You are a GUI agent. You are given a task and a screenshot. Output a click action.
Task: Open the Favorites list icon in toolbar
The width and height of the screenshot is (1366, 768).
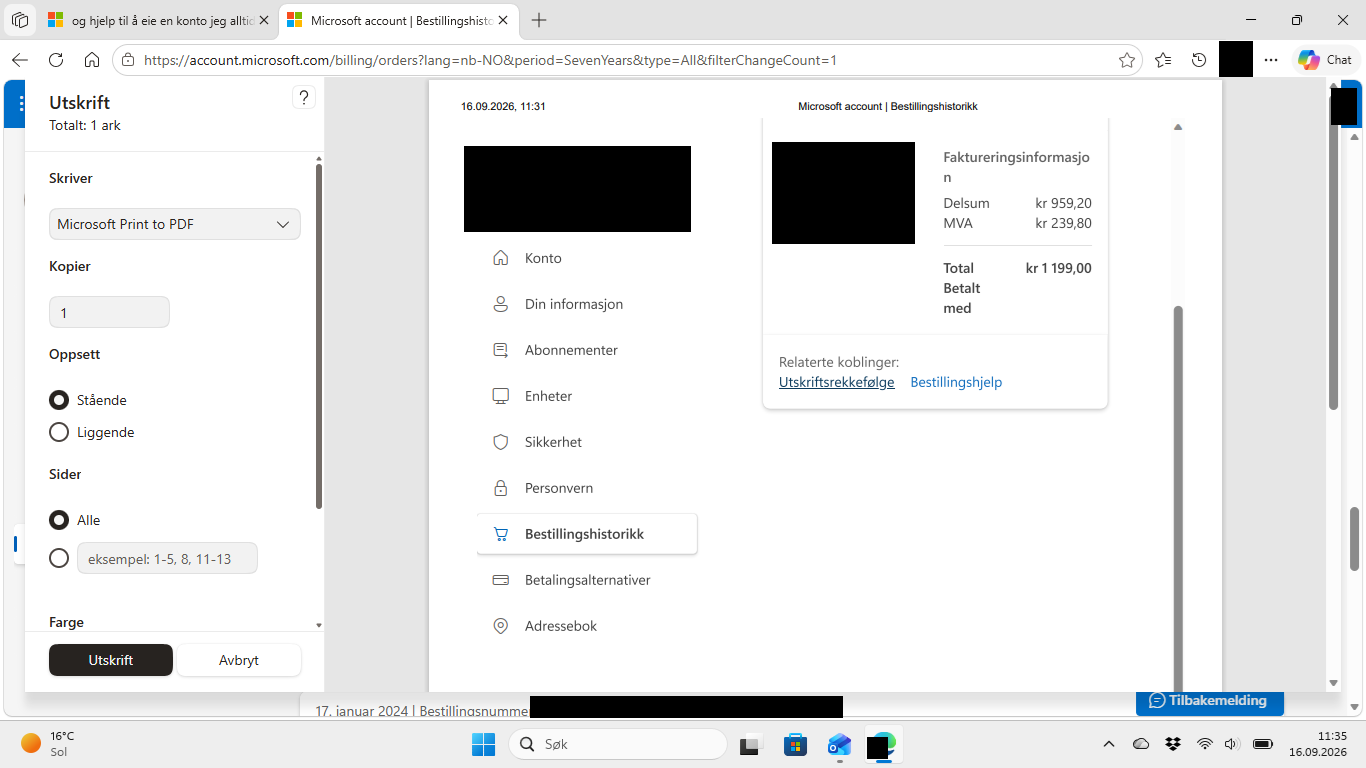[1163, 60]
